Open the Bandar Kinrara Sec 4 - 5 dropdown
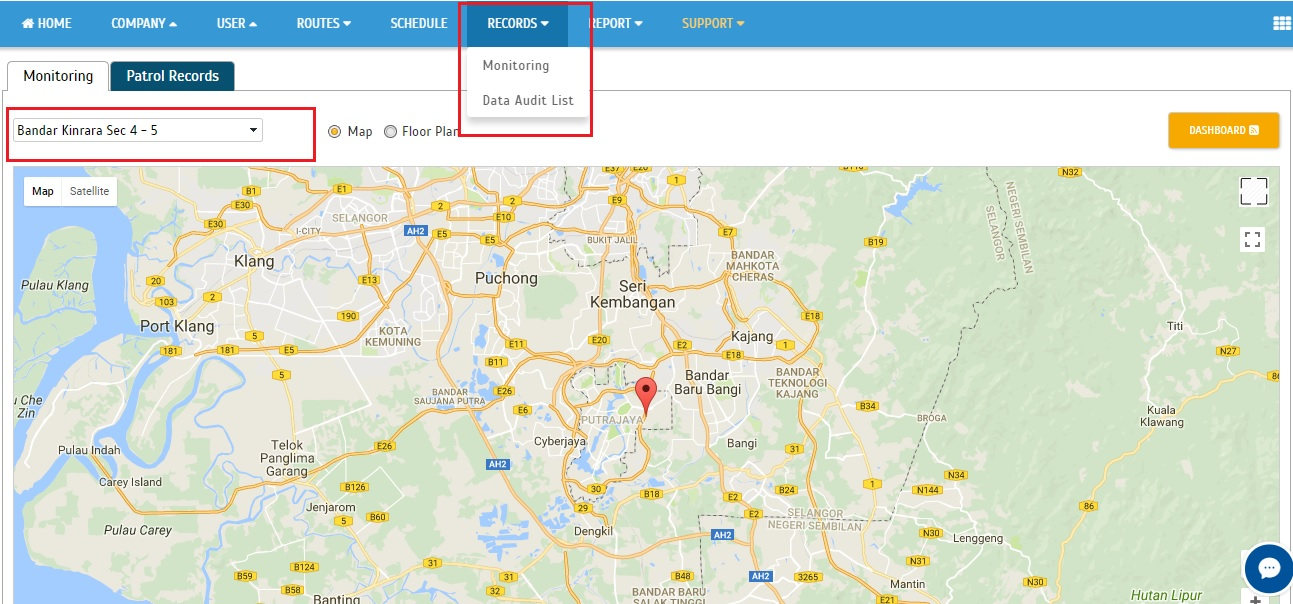This screenshot has height=604, width=1293. coord(138,130)
